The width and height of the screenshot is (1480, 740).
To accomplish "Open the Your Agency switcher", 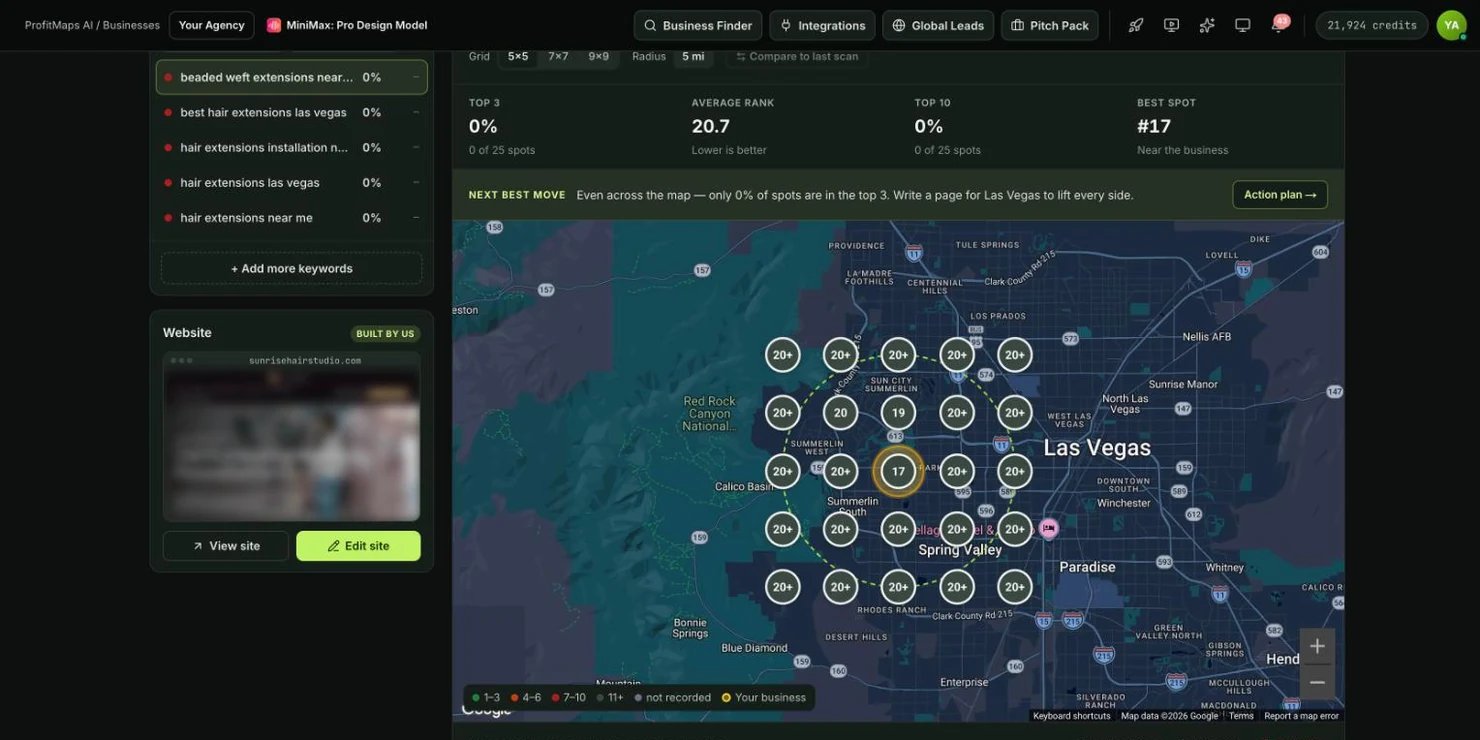I will 211,25.
